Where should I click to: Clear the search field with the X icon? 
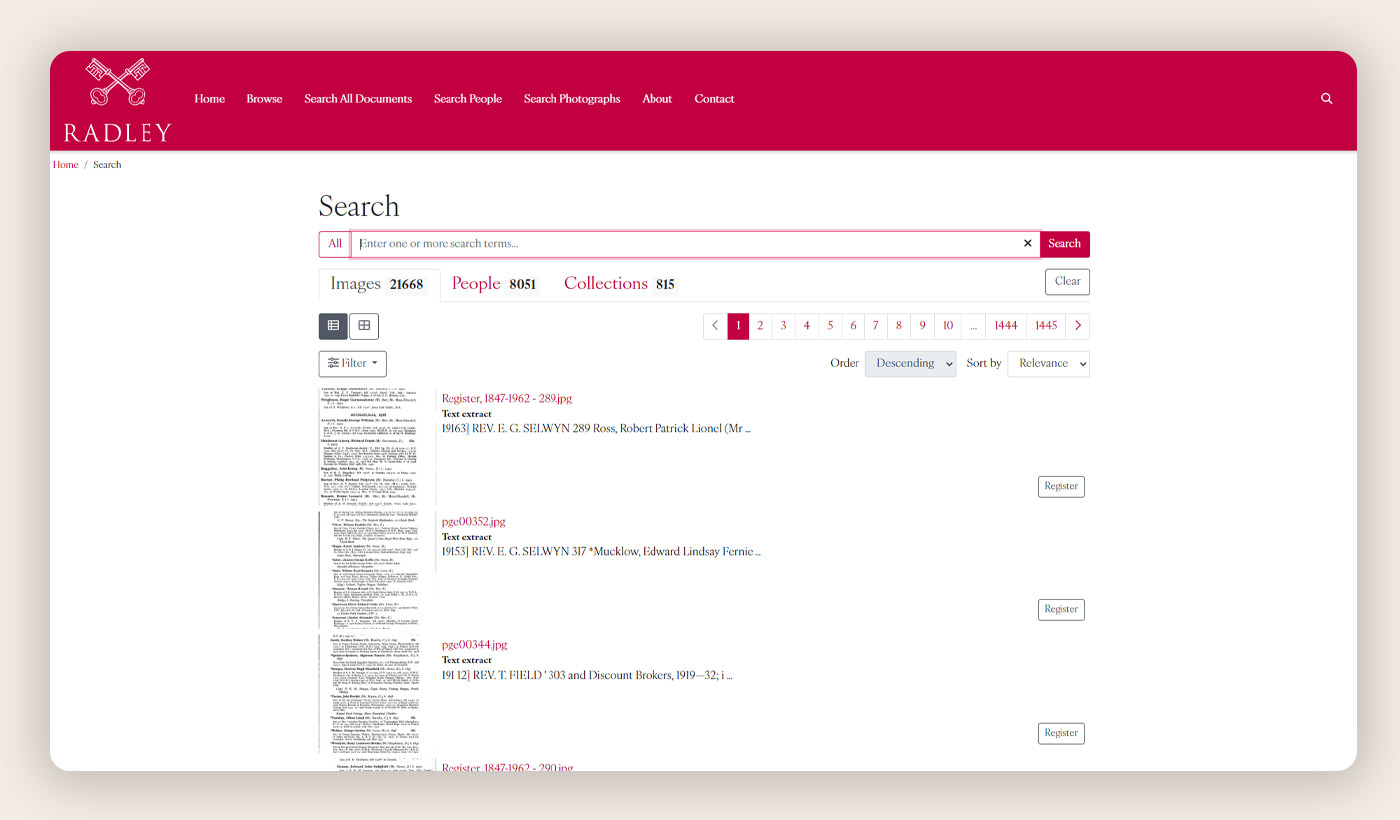pyautogui.click(x=1027, y=244)
